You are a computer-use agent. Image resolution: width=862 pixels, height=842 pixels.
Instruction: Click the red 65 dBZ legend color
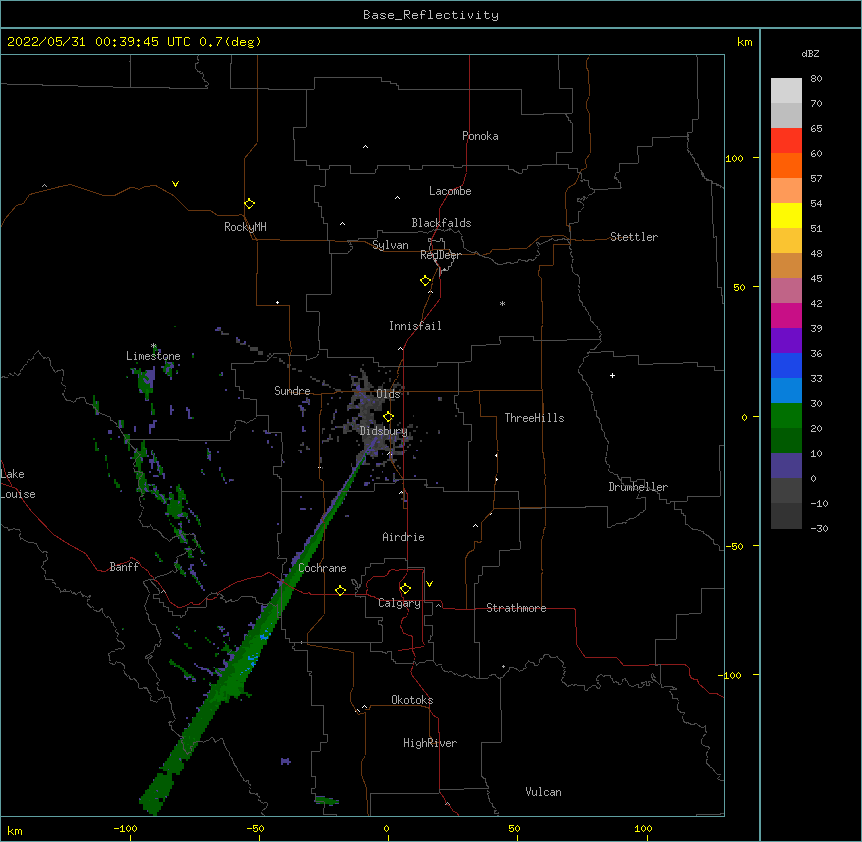(x=786, y=140)
